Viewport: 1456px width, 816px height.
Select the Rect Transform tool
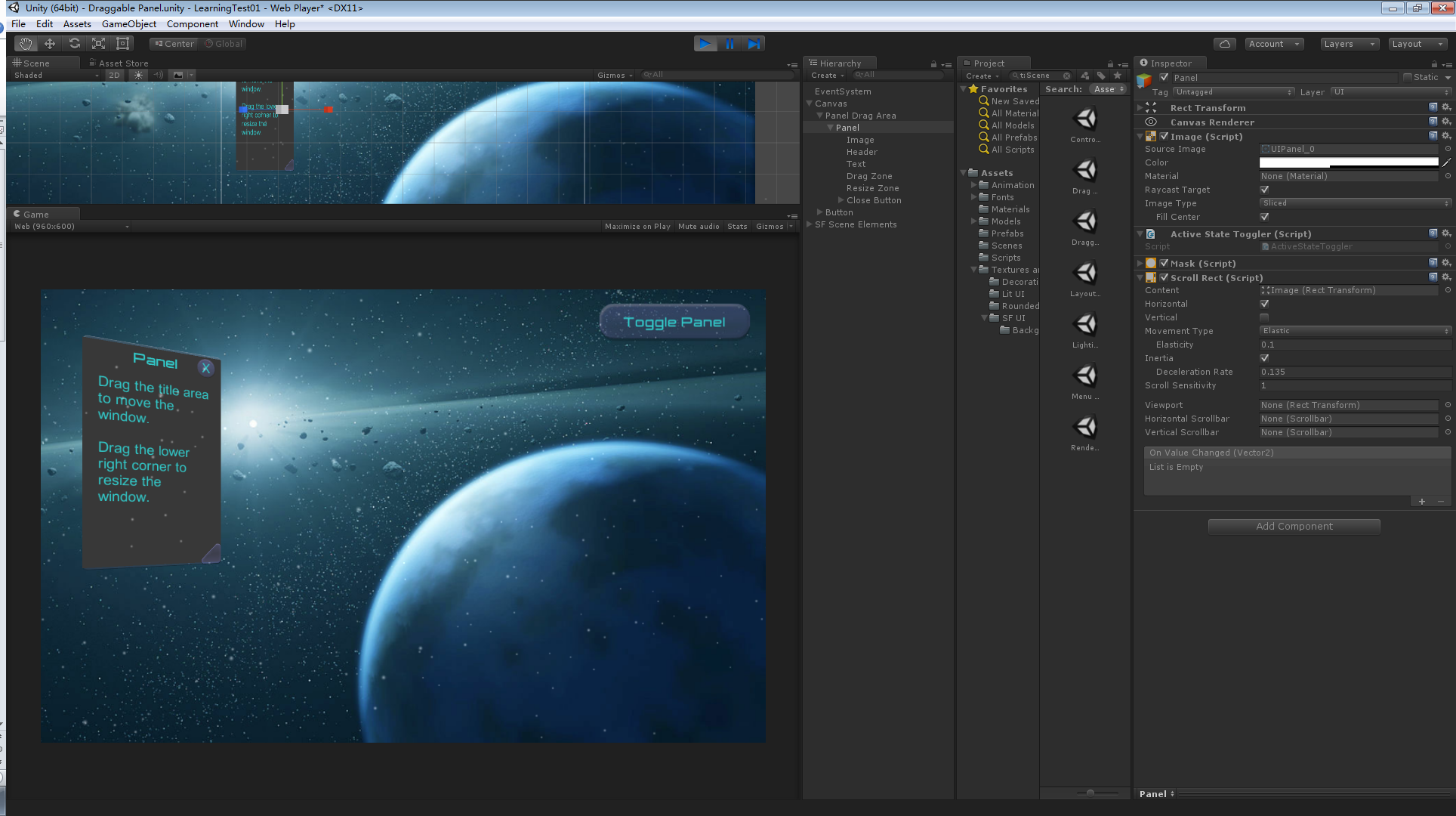coord(122,44)
